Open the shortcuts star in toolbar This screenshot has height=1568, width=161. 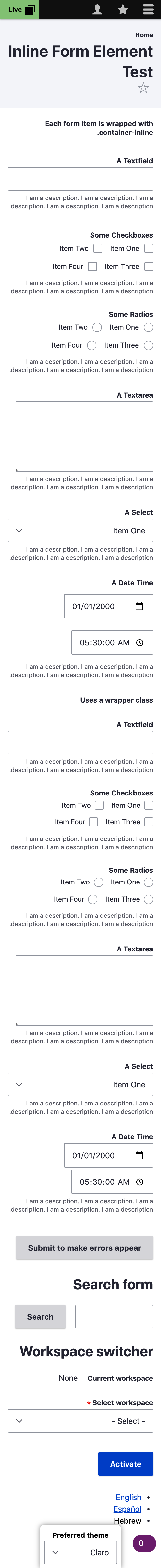coord(123,9)
